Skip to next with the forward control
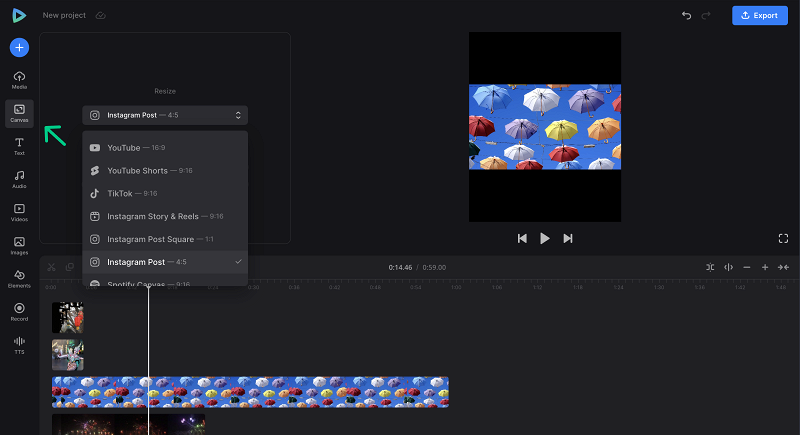 pyautogui.click(x=567, y=239)
